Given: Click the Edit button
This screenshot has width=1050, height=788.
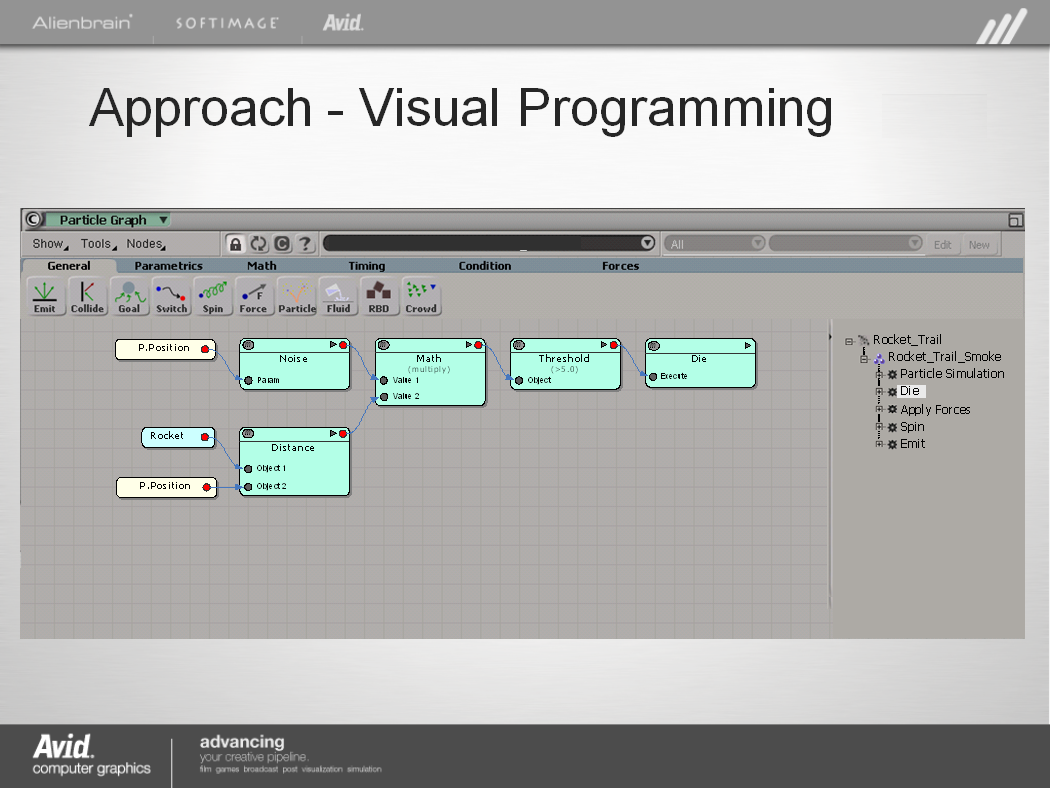Looking at the screenshot, I should tap(942, 244).
